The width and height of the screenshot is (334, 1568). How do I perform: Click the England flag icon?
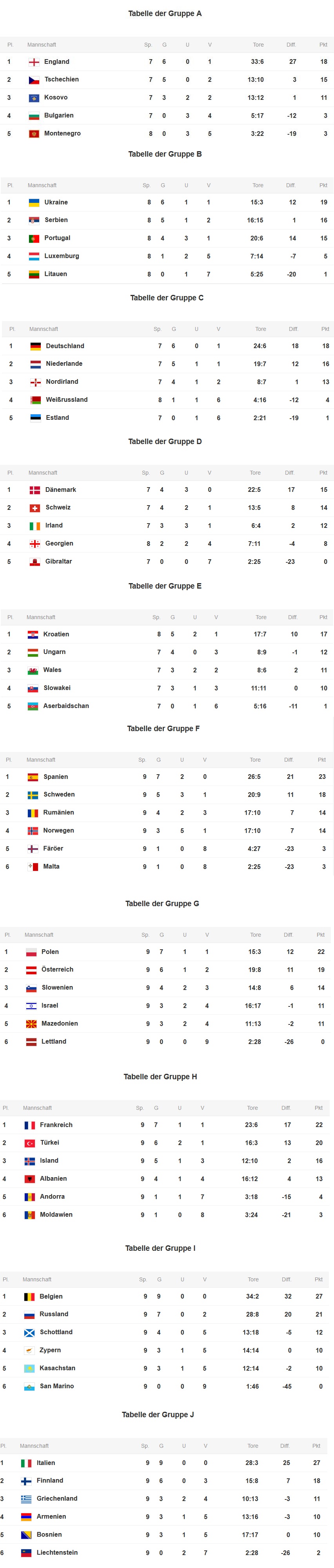point(34,62)
